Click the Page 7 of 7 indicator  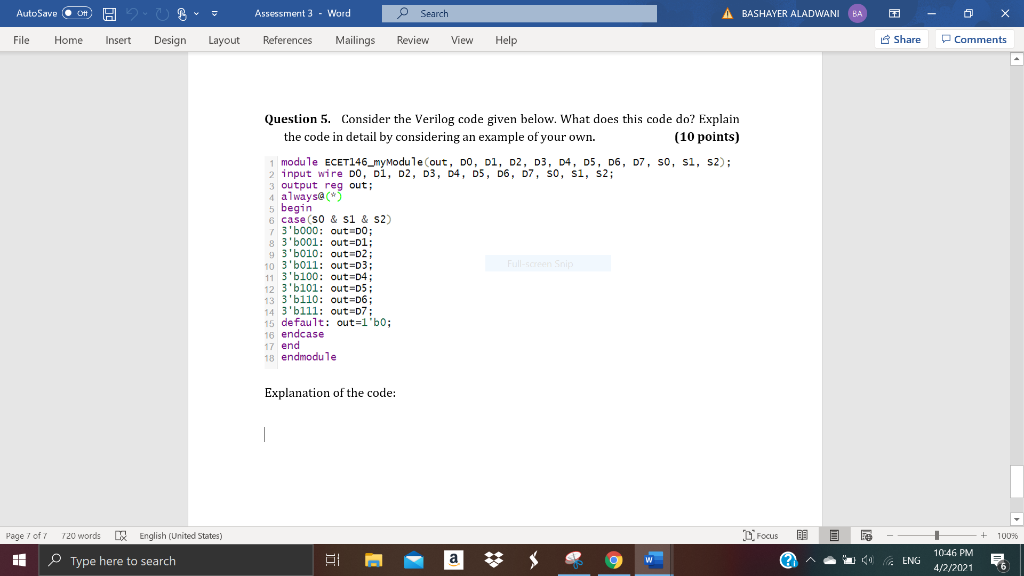point(26,536)
